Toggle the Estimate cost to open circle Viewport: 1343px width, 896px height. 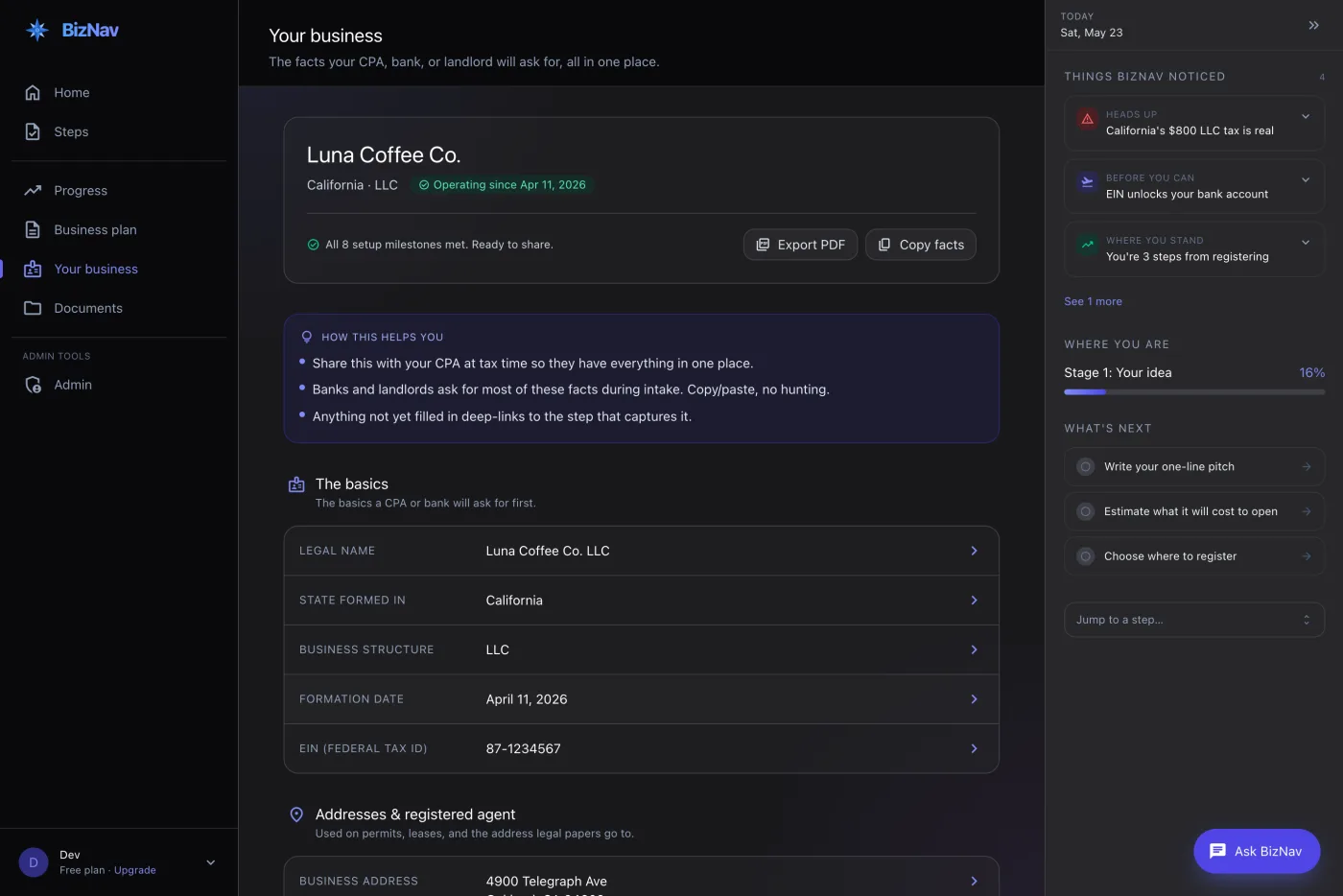[x=1085, y=511]
